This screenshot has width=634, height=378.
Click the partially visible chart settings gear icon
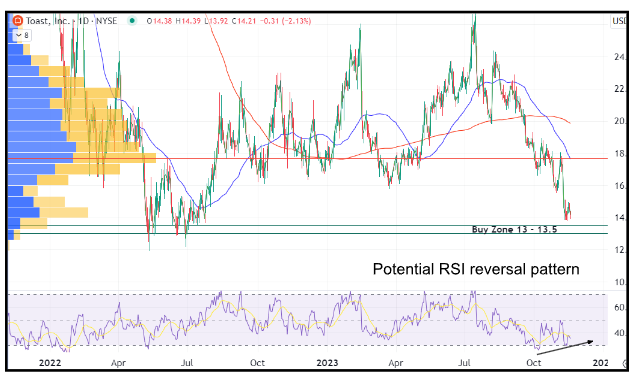click(x=625, y=363)
